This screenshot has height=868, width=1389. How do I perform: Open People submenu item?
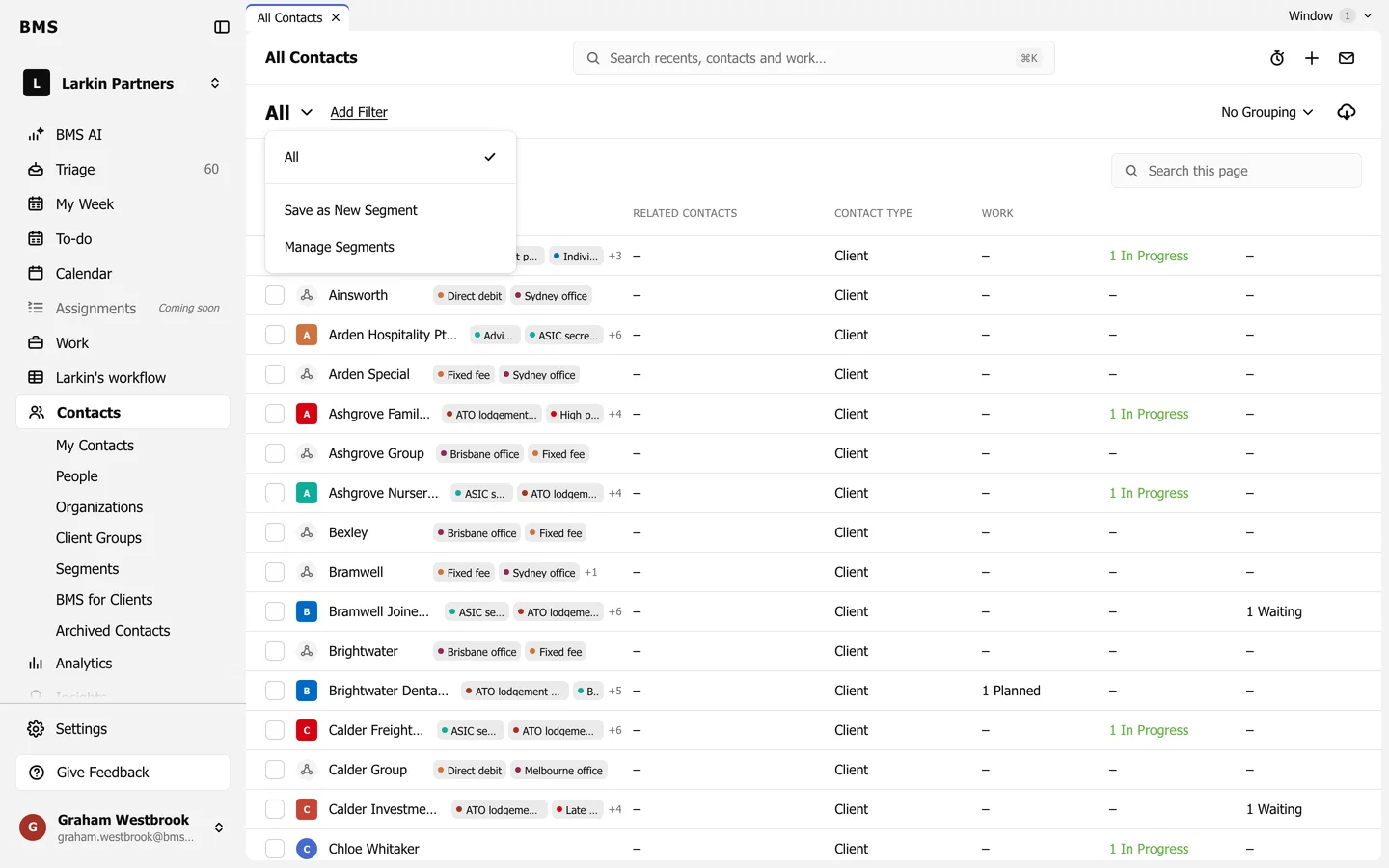coord(77,476)
